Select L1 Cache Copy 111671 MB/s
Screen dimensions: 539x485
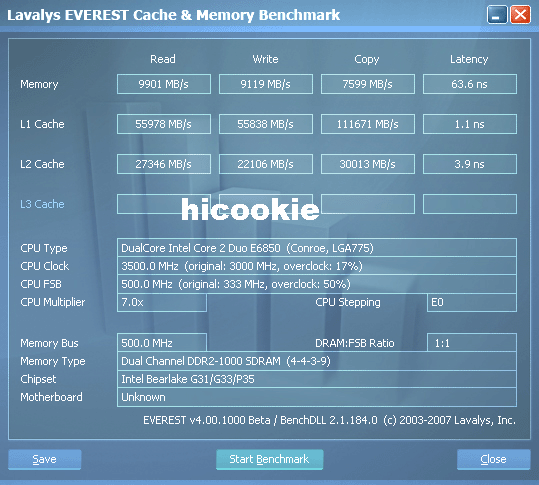367,124
